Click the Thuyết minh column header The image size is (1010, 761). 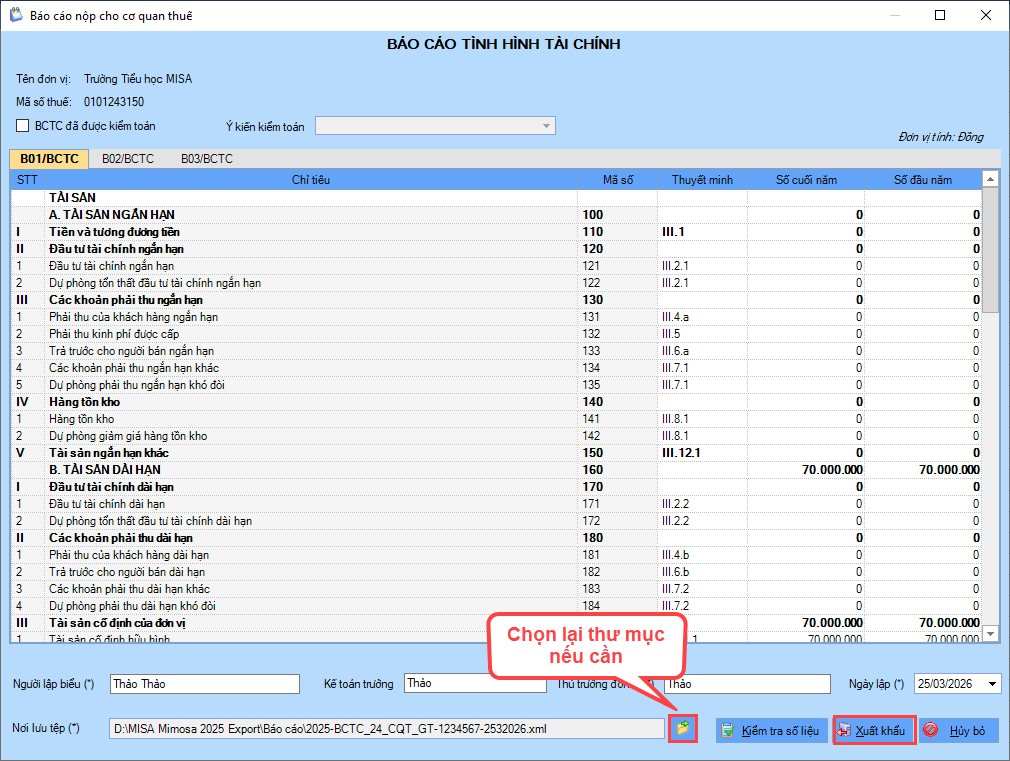tap(702, 180)
